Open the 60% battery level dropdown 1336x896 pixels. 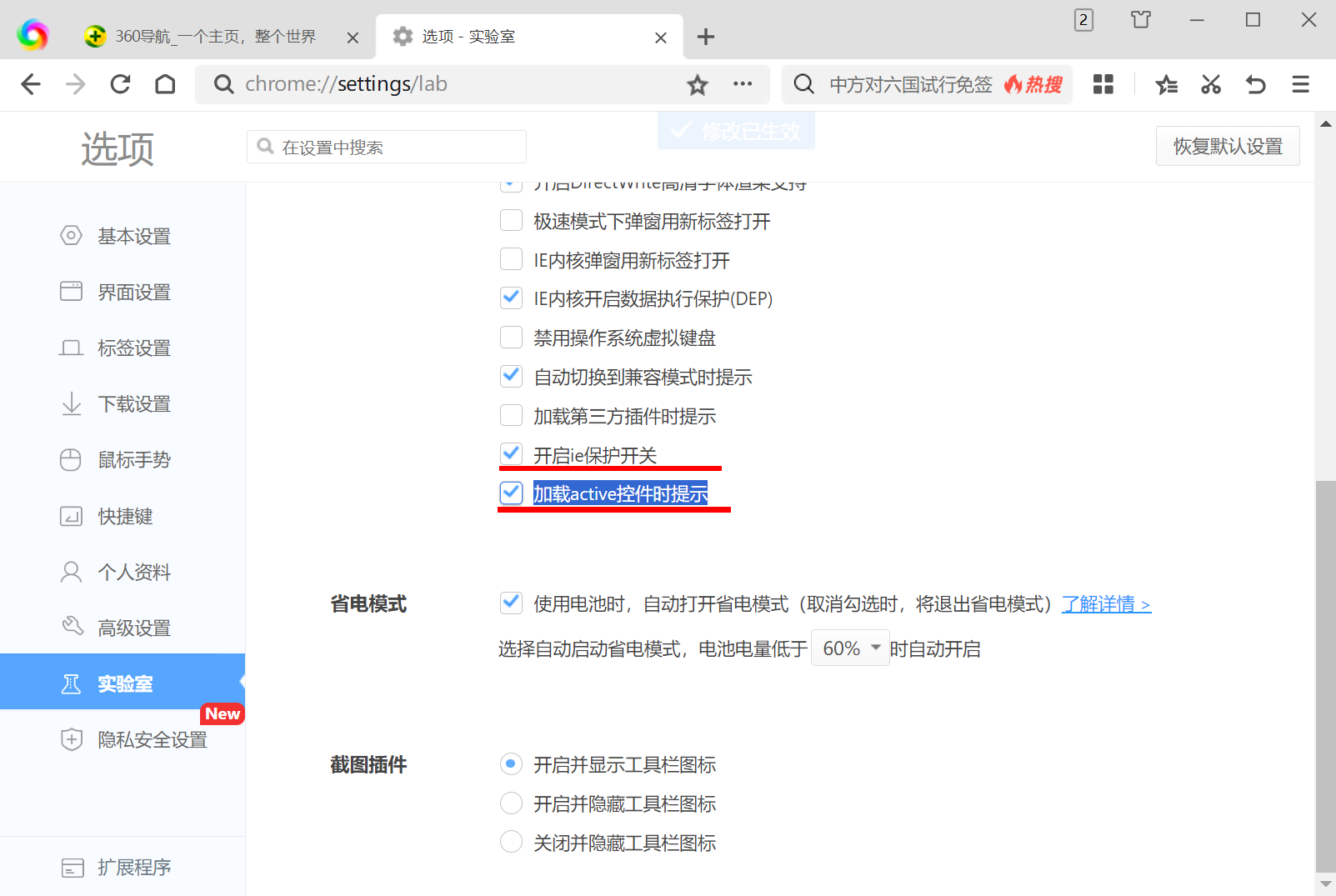(850, 648)
